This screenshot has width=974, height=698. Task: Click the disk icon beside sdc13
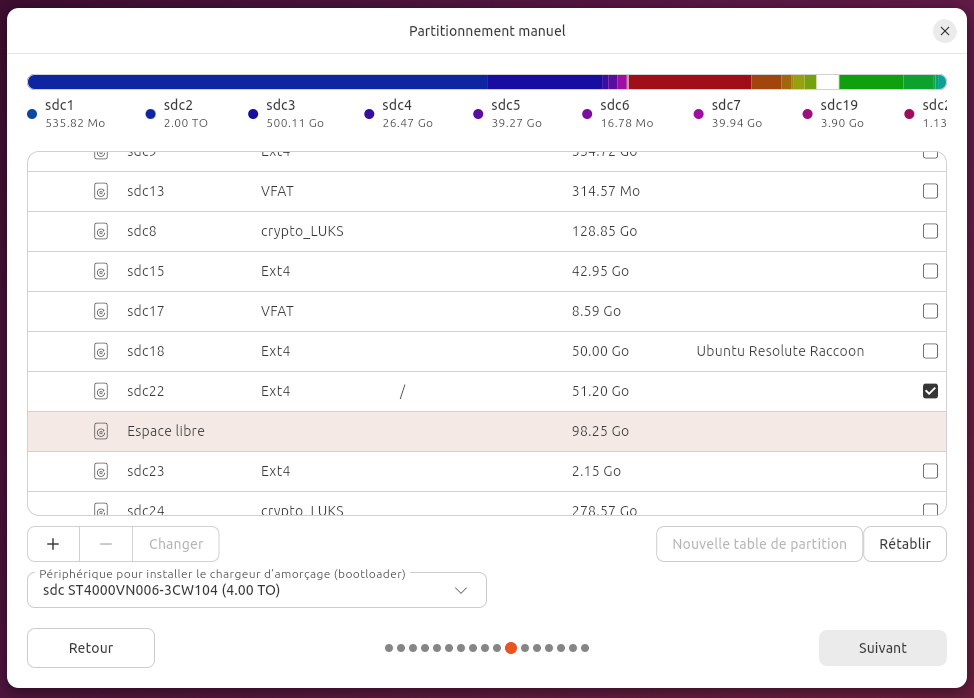tap(101, 191)
